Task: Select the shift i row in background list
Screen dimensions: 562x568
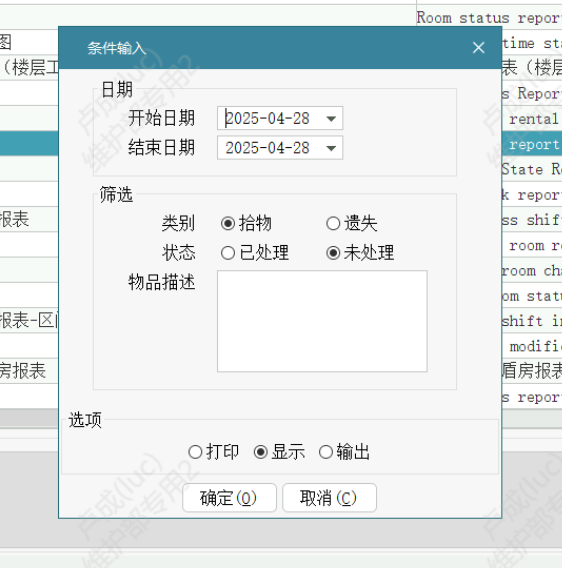Action: click(532, 321)
